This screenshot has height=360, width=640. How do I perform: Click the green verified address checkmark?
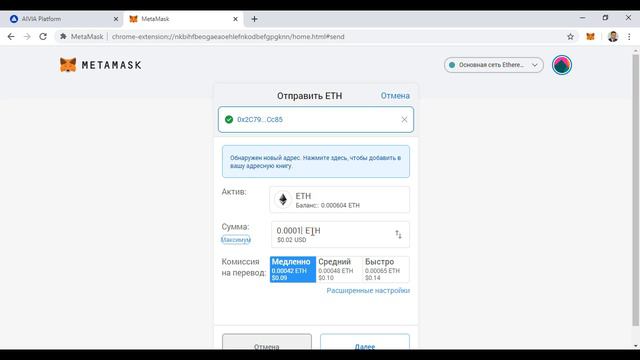coord(229,119)
